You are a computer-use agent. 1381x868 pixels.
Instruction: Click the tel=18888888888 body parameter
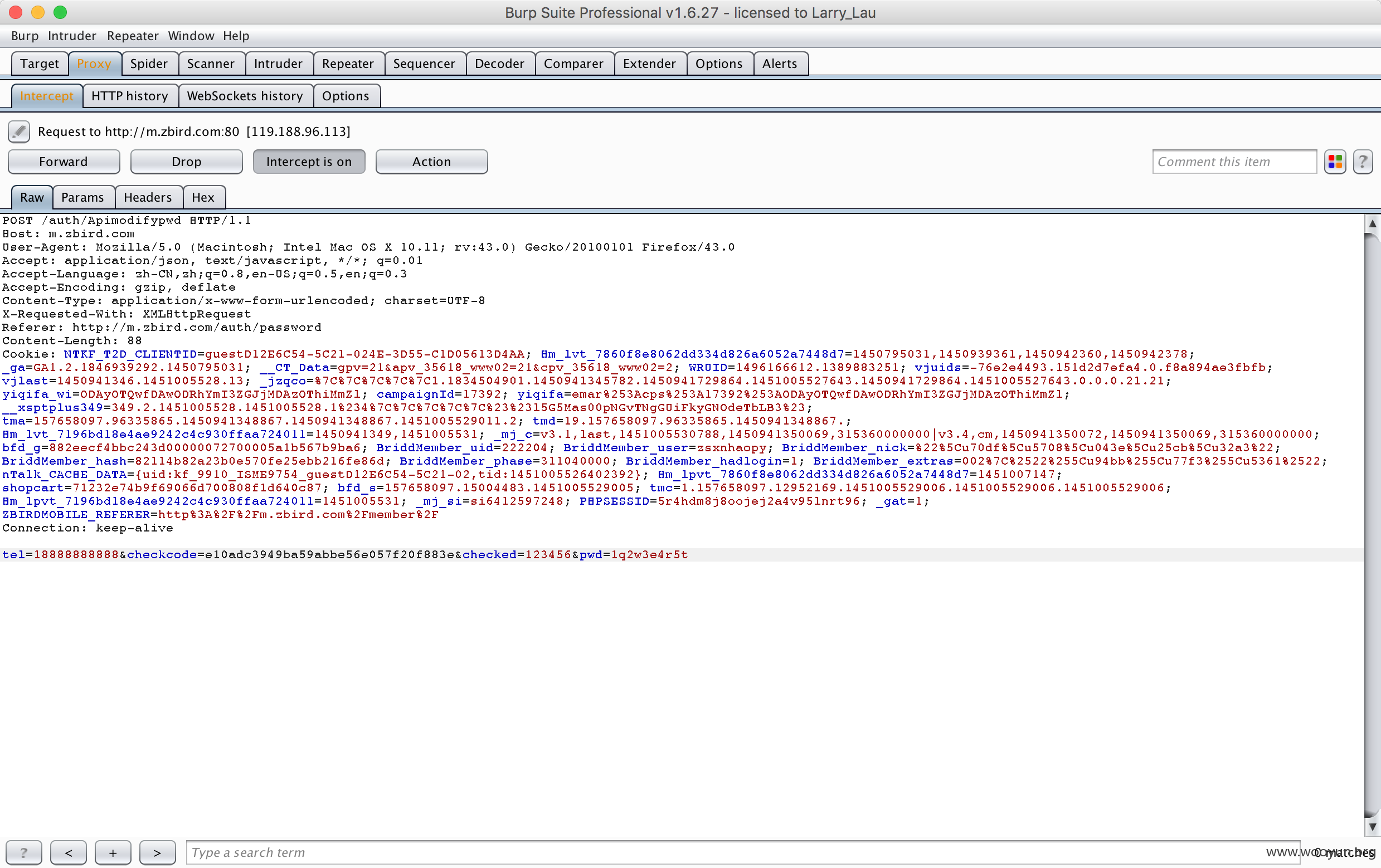[60, 554]
